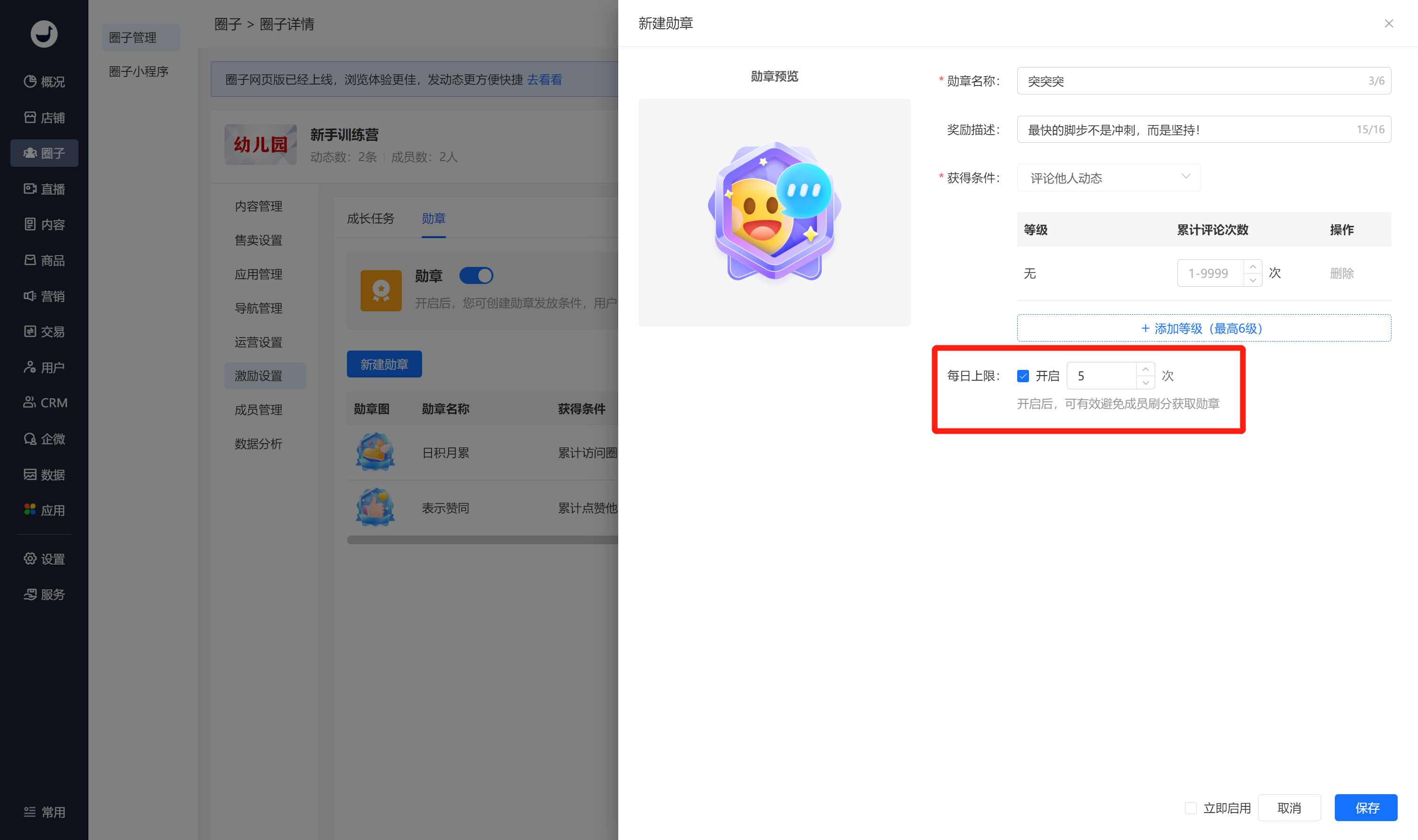Open the 企微 sidebar icon
1418x840 pixels.
point(30,439)
